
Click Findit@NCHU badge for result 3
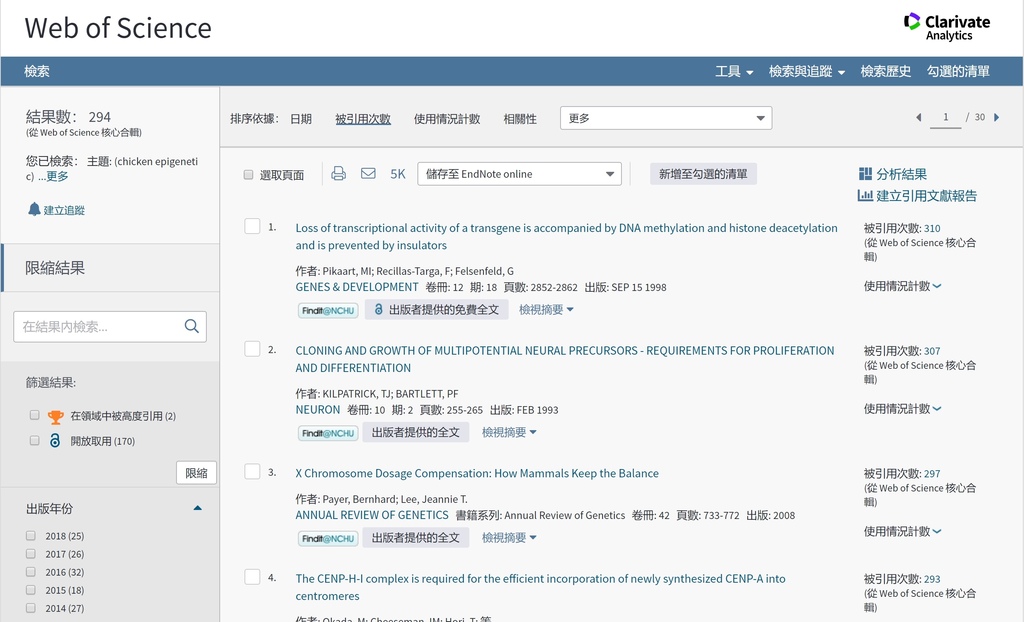click(x=328, y=538)
